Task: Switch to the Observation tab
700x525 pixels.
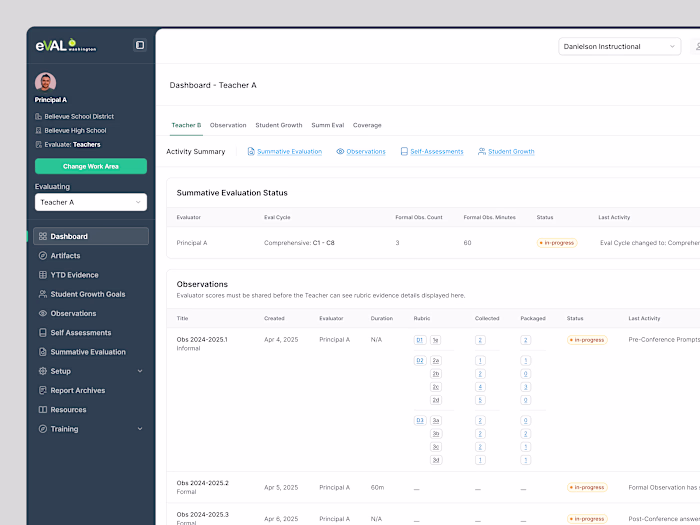Action: click(228, 125)
